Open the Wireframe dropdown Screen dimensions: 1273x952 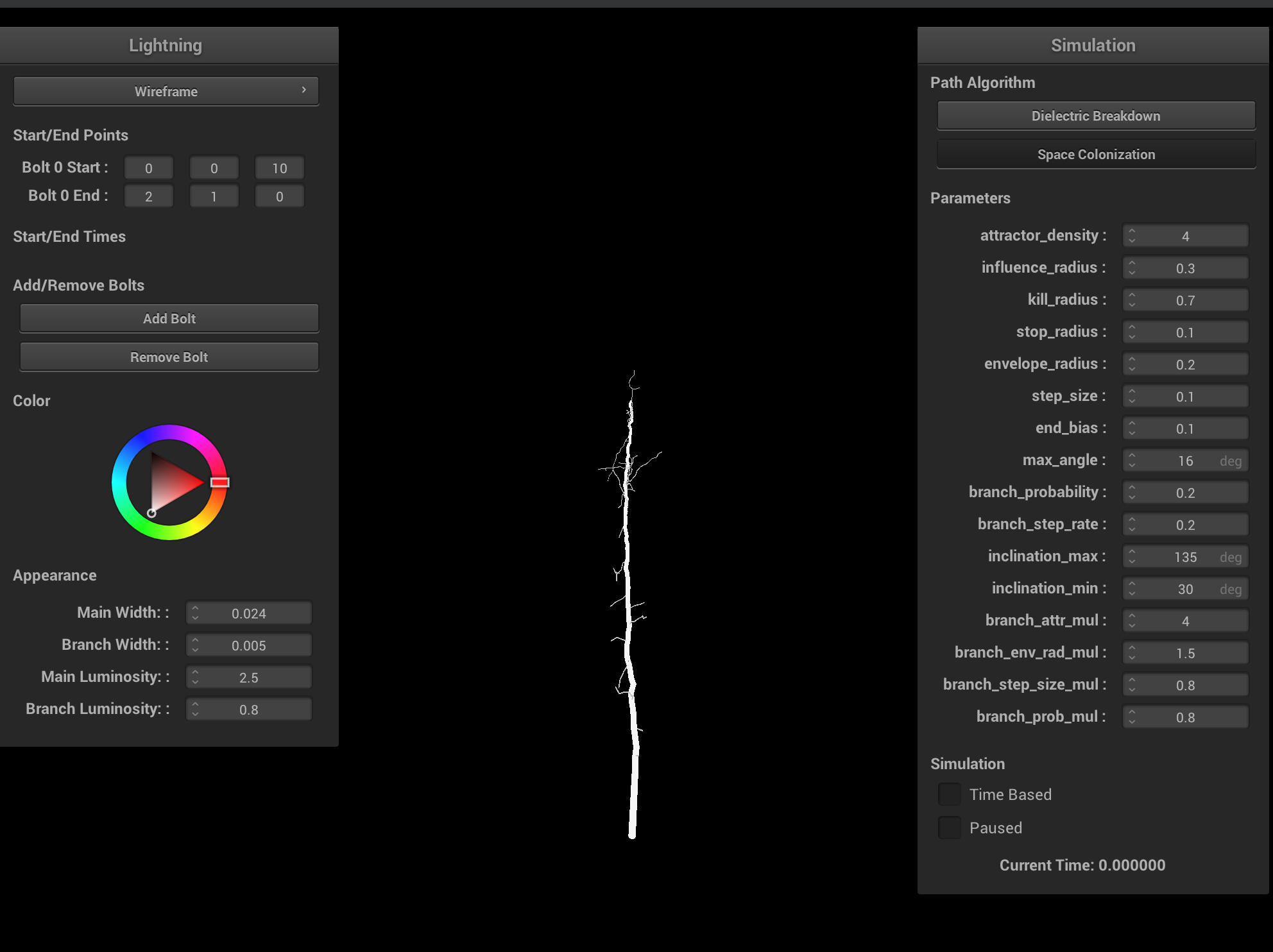(166, 91)
